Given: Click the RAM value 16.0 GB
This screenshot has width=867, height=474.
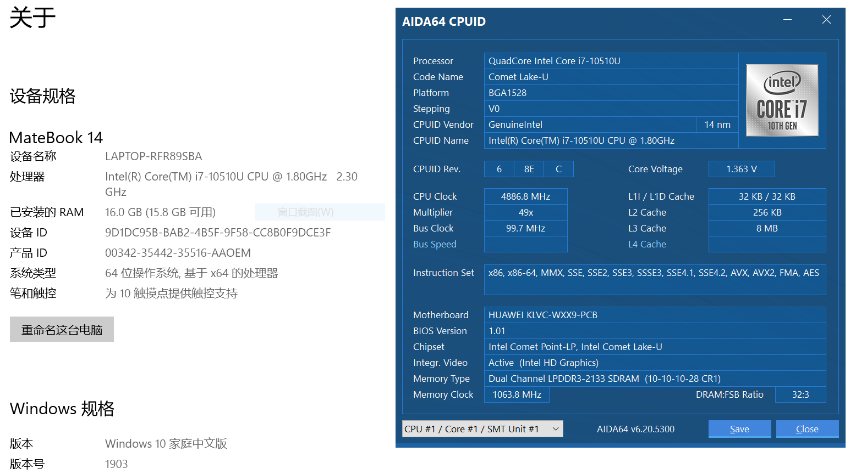Looking at the screenshot, I should [160, 212].
